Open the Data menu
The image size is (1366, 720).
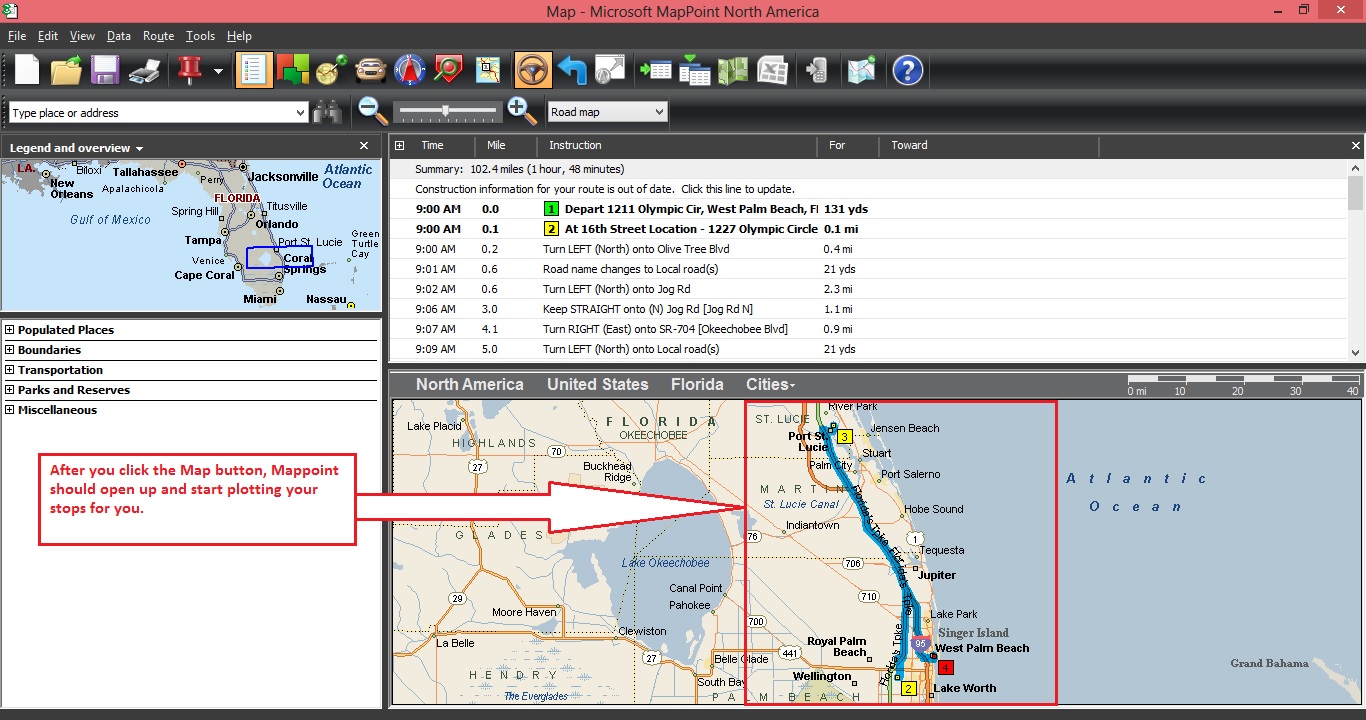(x=119, y=36)
